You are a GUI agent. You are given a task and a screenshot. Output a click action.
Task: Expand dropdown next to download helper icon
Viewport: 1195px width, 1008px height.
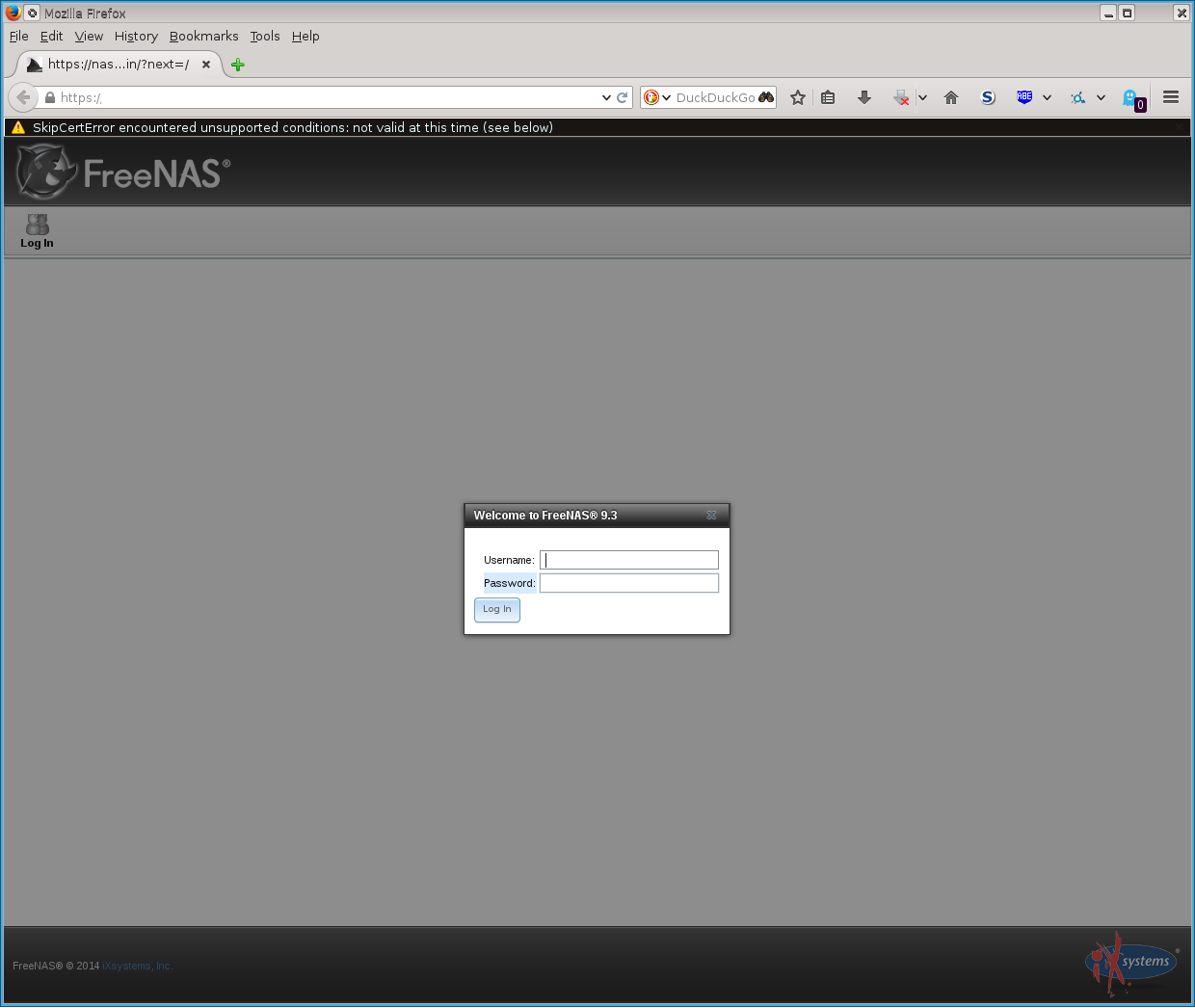(x=922, y=97)
